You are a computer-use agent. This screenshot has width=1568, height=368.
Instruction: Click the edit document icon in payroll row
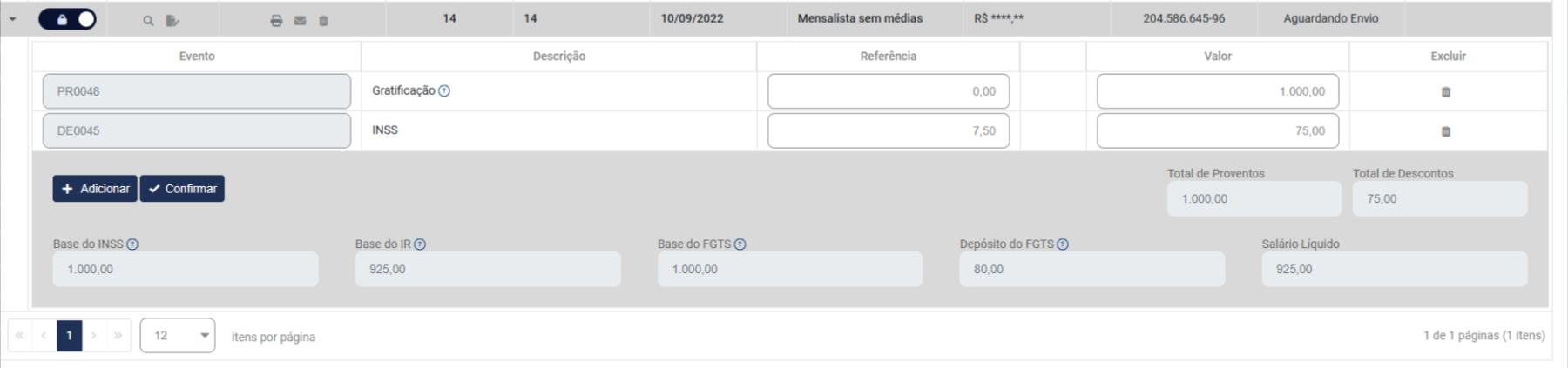pyautogui.click(x=172, y=21)
